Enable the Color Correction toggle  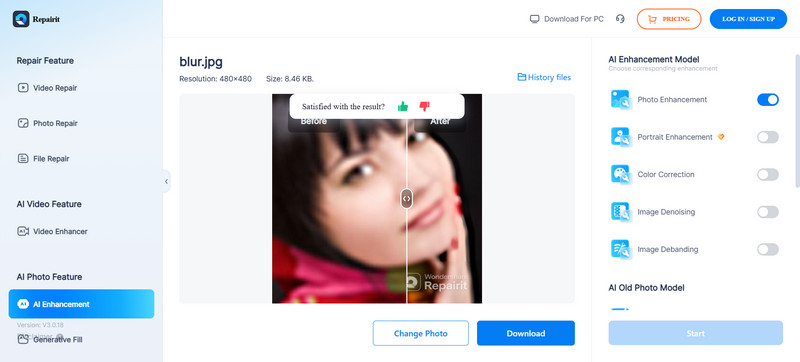click(767, 174)
